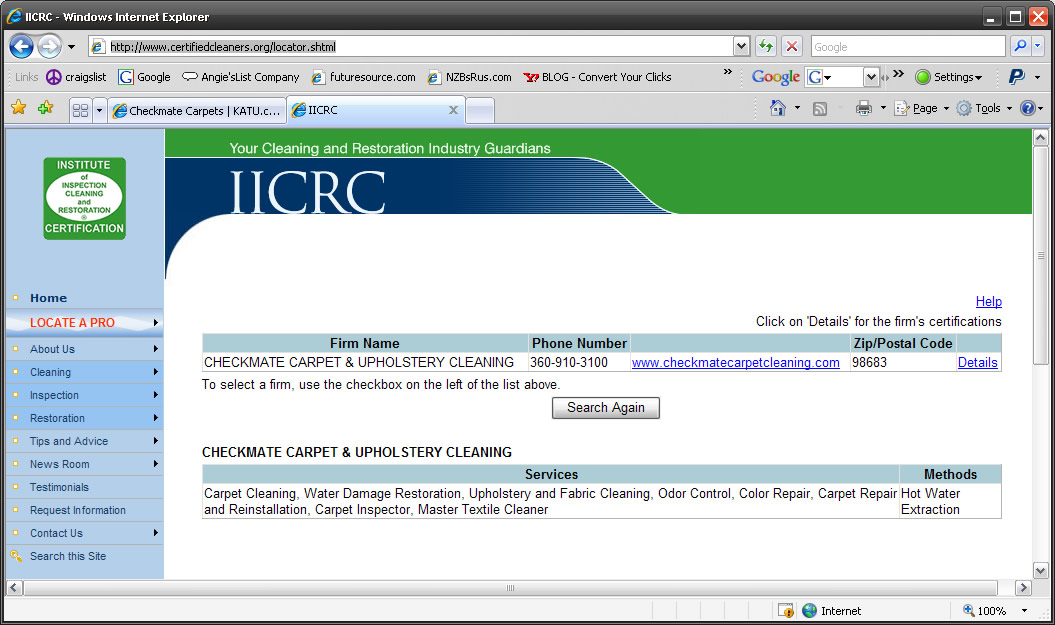Click the Add to Favorites icon

point(45,108)
